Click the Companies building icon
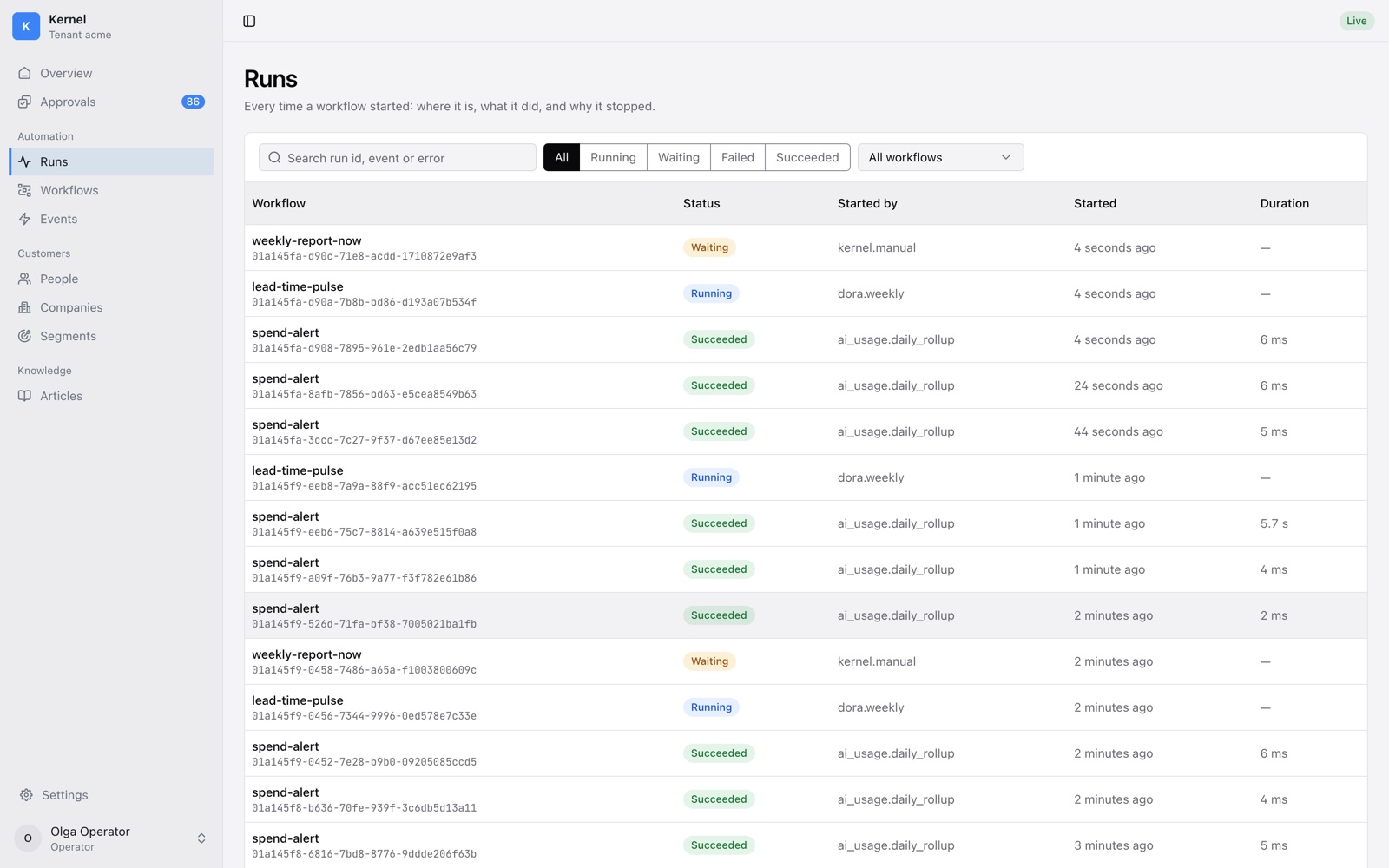This screenshot has height=868, width=1389. 24,307
